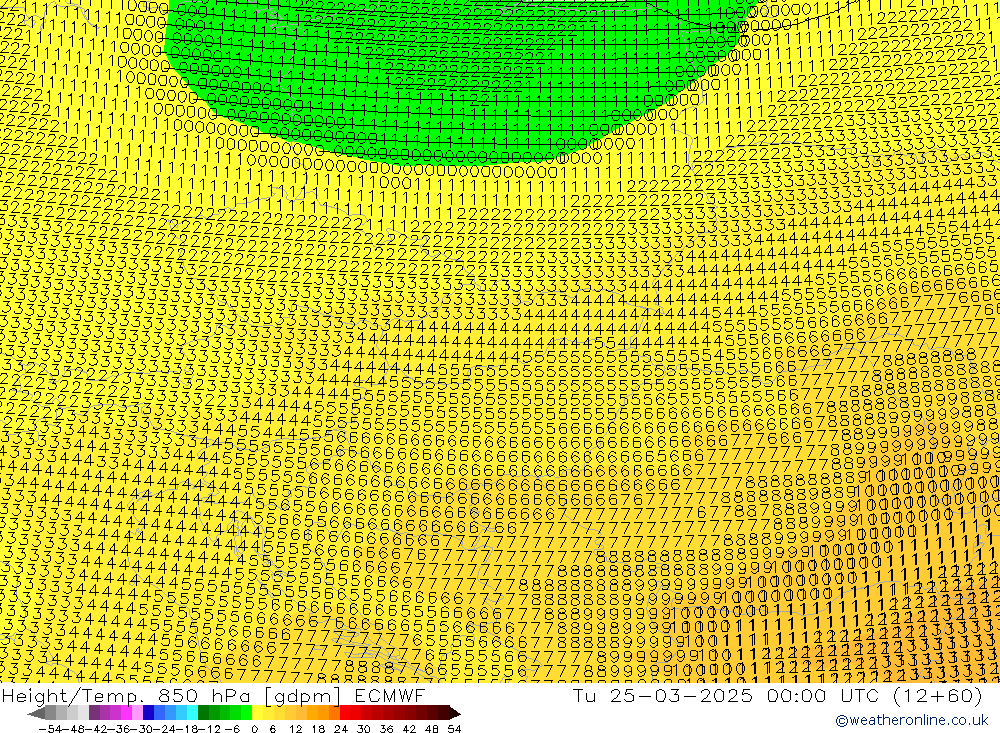Select the "Height/Temp. 850 hPa [gdpm] ECMWF" title

click(x=213, y=695)
